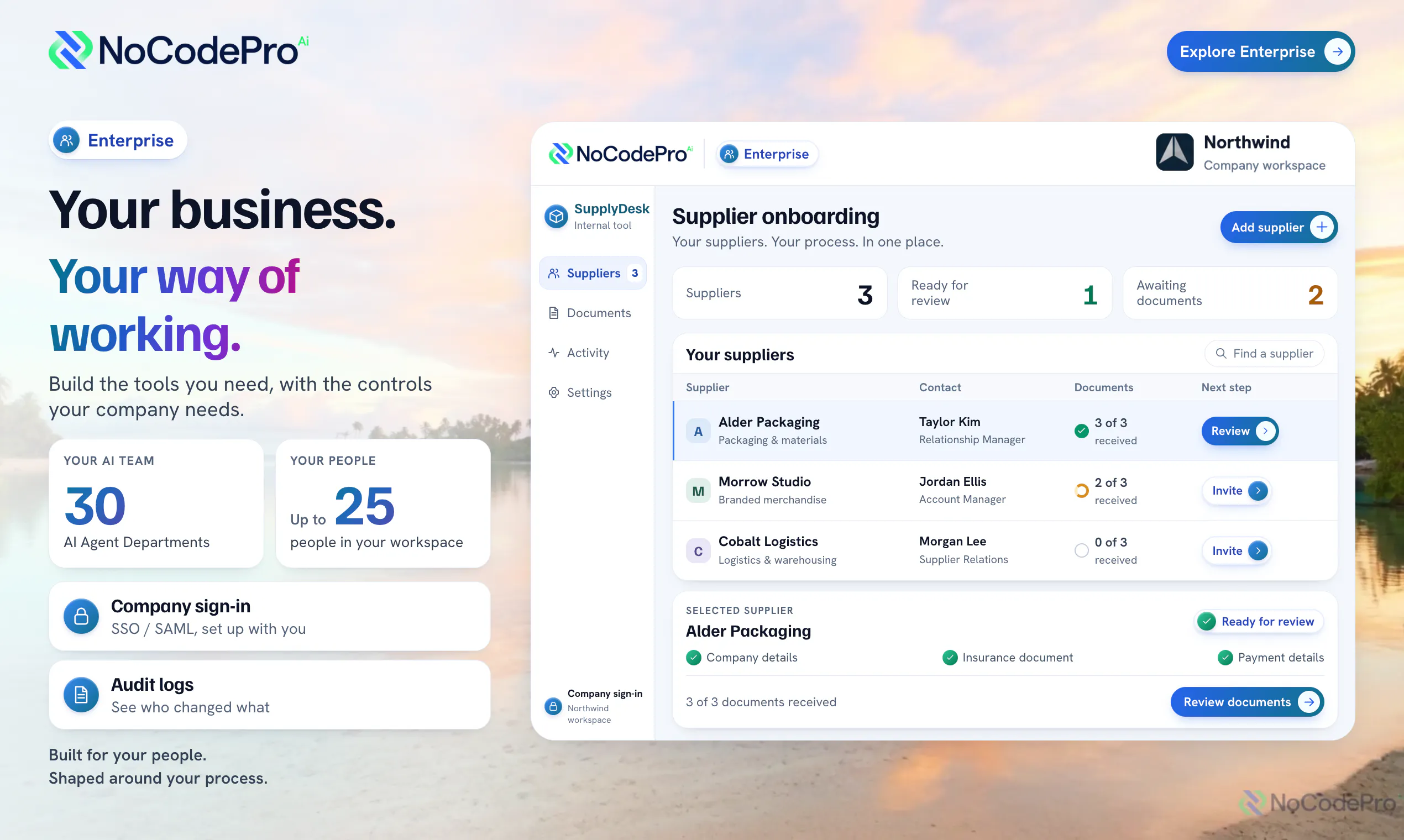Image resolution: width=1404 pixels, height=840 pixels.
Task: Select Suppliers in the sidebar
Action: (x=593, y=273)
